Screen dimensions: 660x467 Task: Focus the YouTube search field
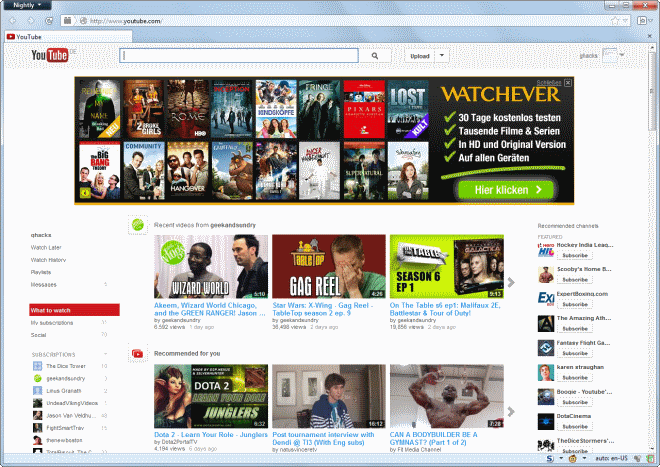[x=239, y=56]
